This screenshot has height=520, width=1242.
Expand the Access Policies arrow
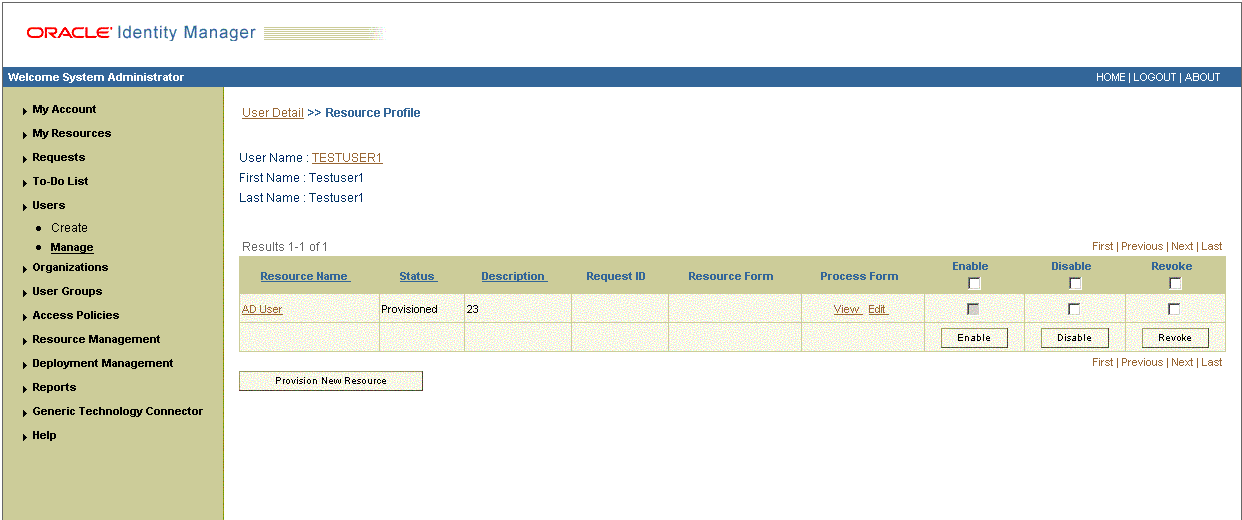point(24,317)
